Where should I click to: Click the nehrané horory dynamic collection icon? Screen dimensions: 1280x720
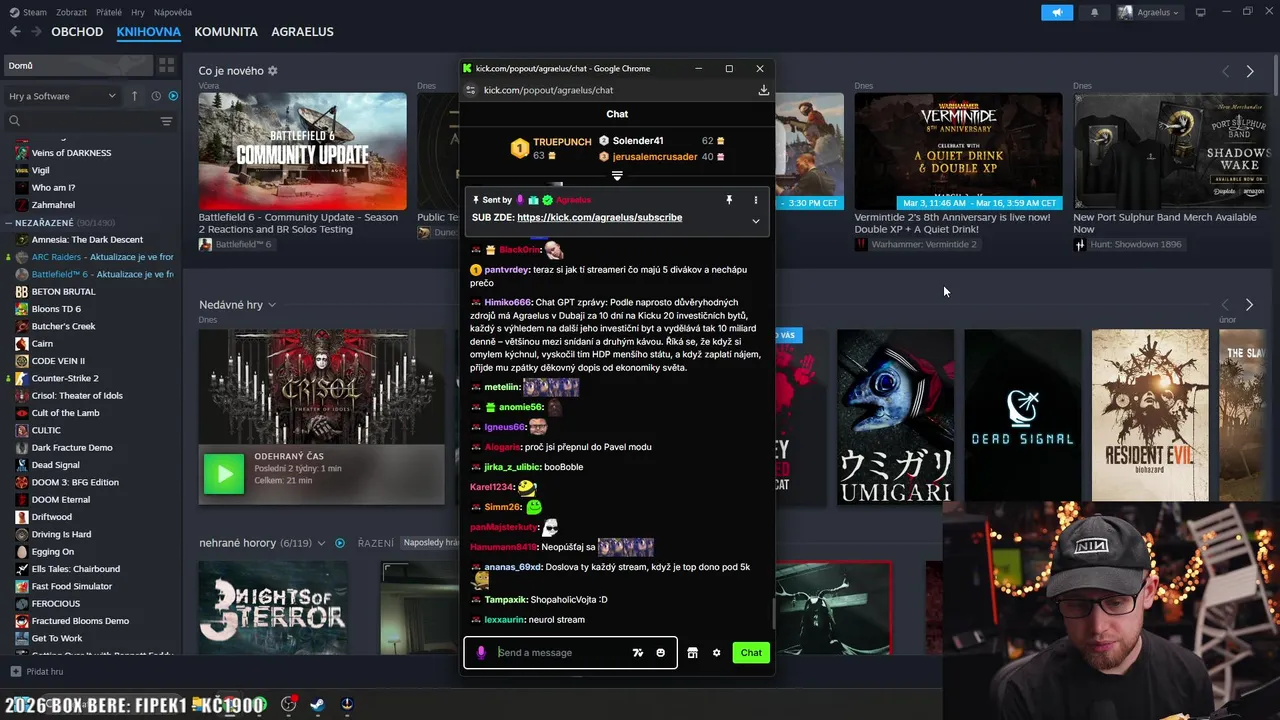click(x=340, y=543)
